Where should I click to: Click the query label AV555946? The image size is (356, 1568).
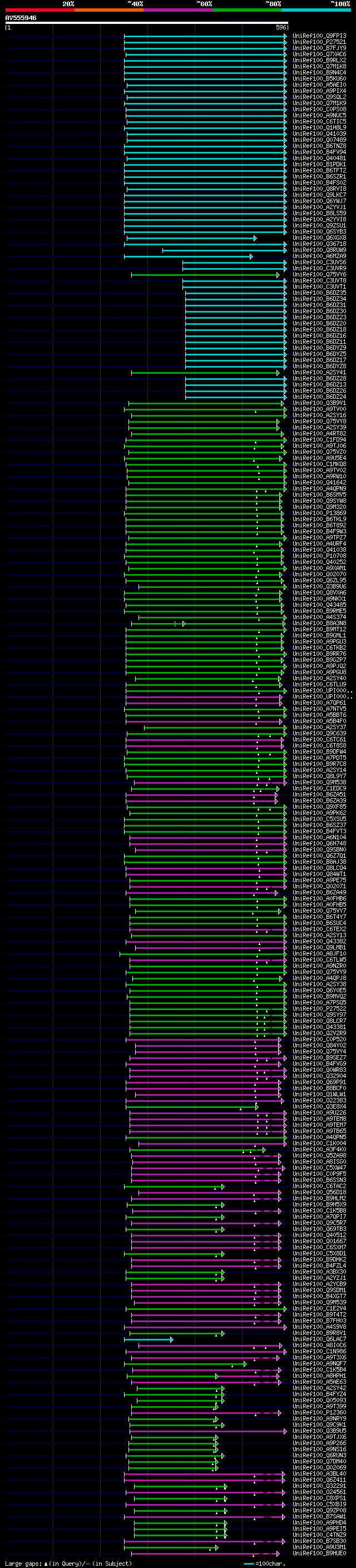point(21,18)
